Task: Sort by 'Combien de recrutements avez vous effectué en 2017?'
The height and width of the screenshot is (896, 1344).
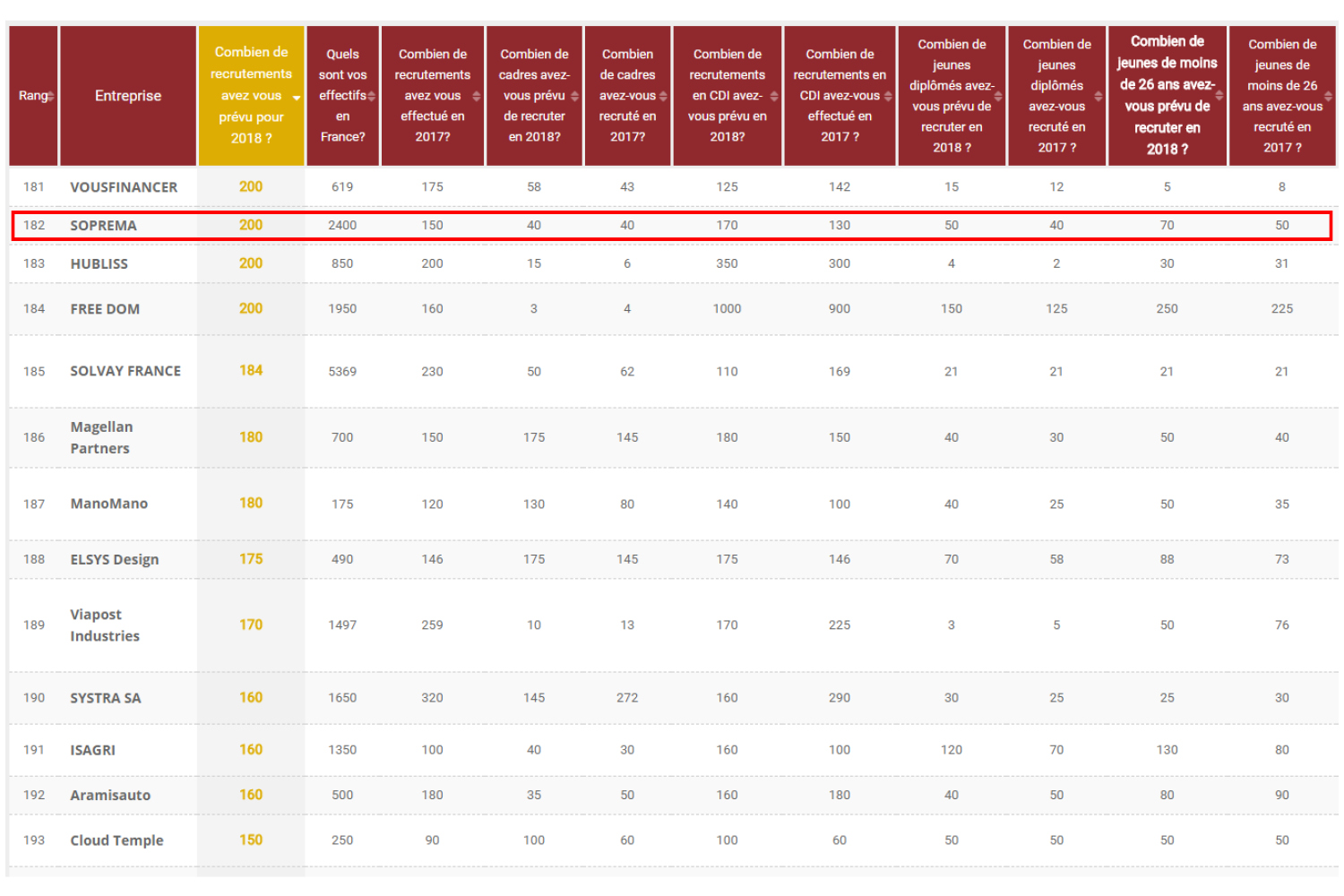Action: point(433,96)
